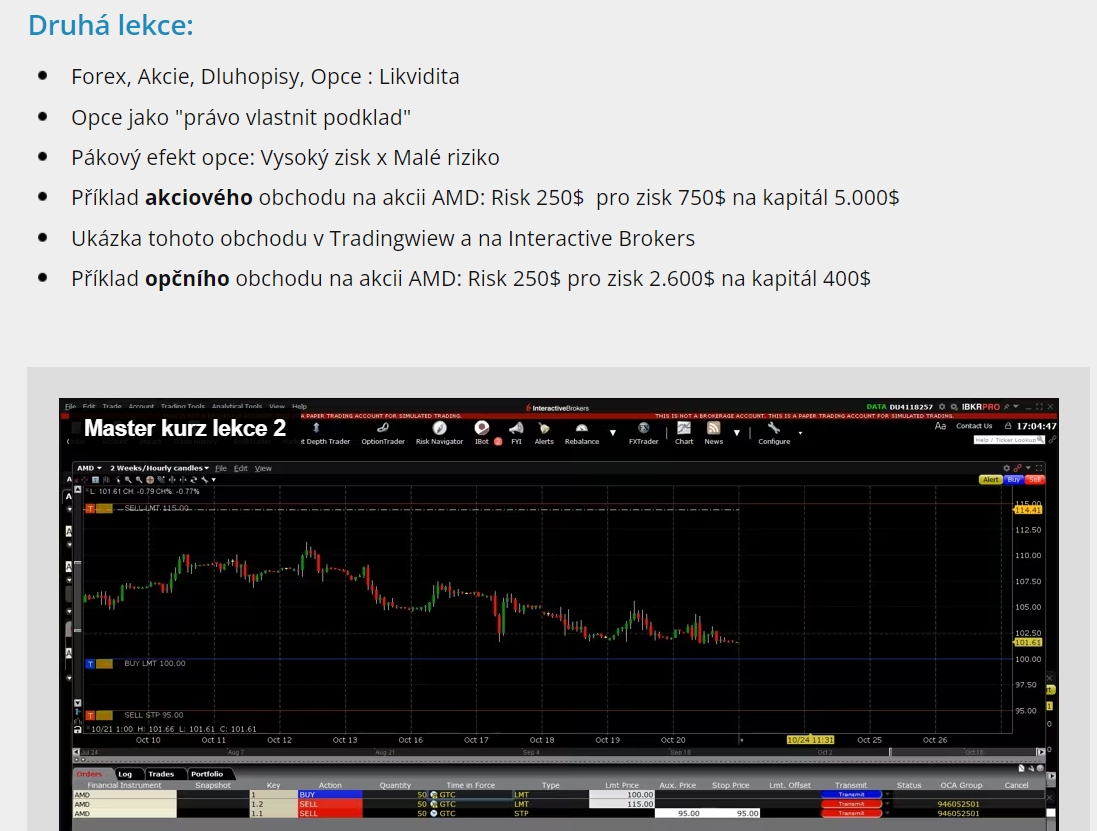1097x831 pixels.
Task: Click the DATA account number DU4118257
Action: pos(911,406)
